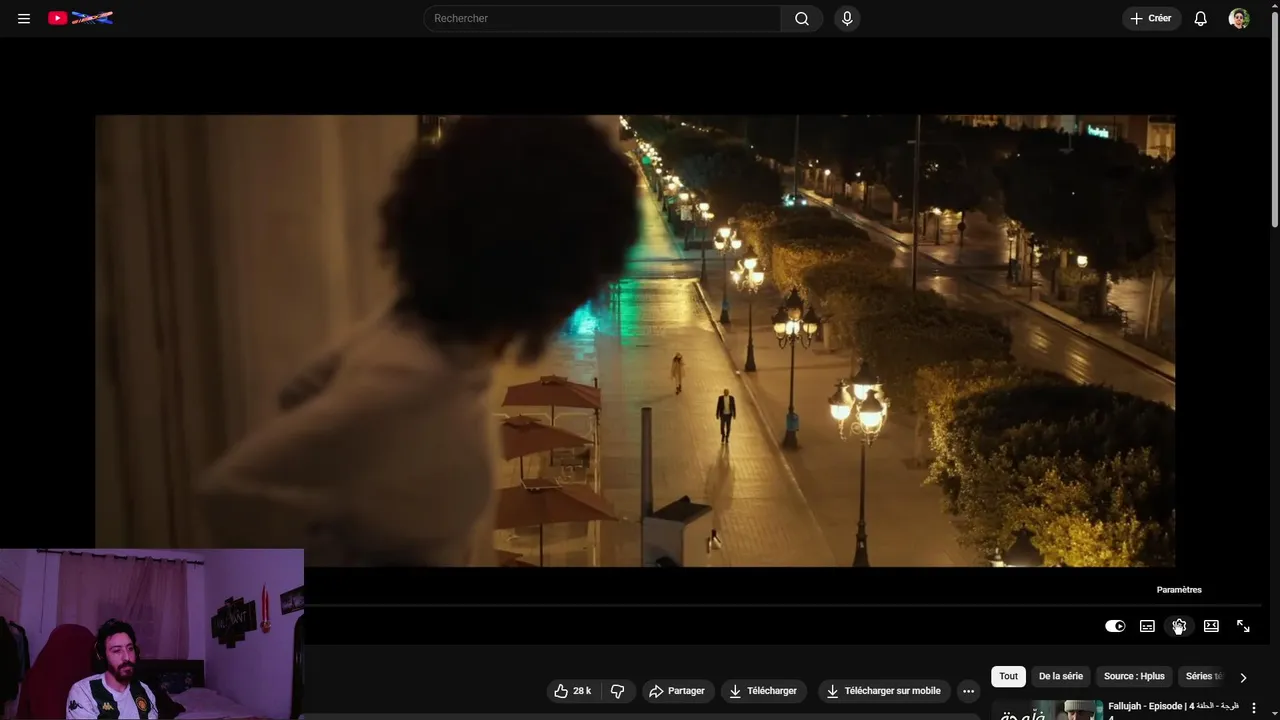Select the Séries télé chip
The height and width of the screenshot is (720, 1280).
[x=1204, y=677]
